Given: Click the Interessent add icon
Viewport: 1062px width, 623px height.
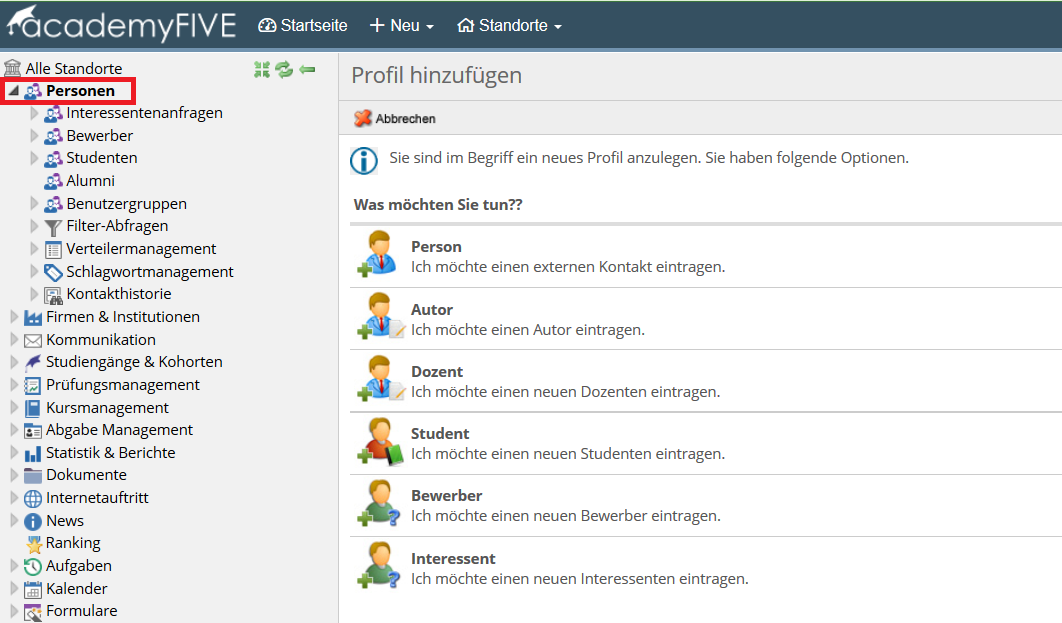Looking at the screenshot, I should click(x=378, y=565).
